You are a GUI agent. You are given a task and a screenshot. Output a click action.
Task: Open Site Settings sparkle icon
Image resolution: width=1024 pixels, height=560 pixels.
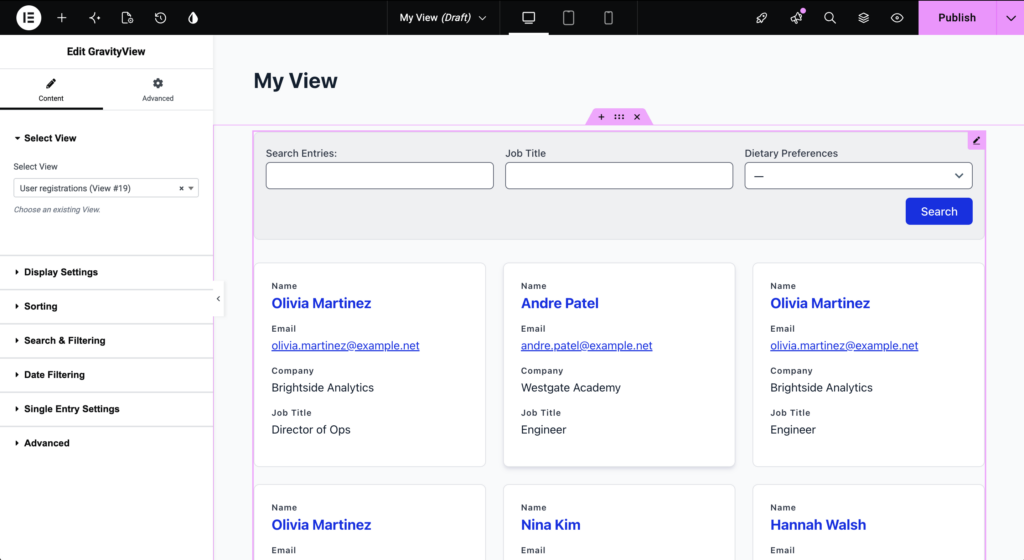tap(95, 18)
